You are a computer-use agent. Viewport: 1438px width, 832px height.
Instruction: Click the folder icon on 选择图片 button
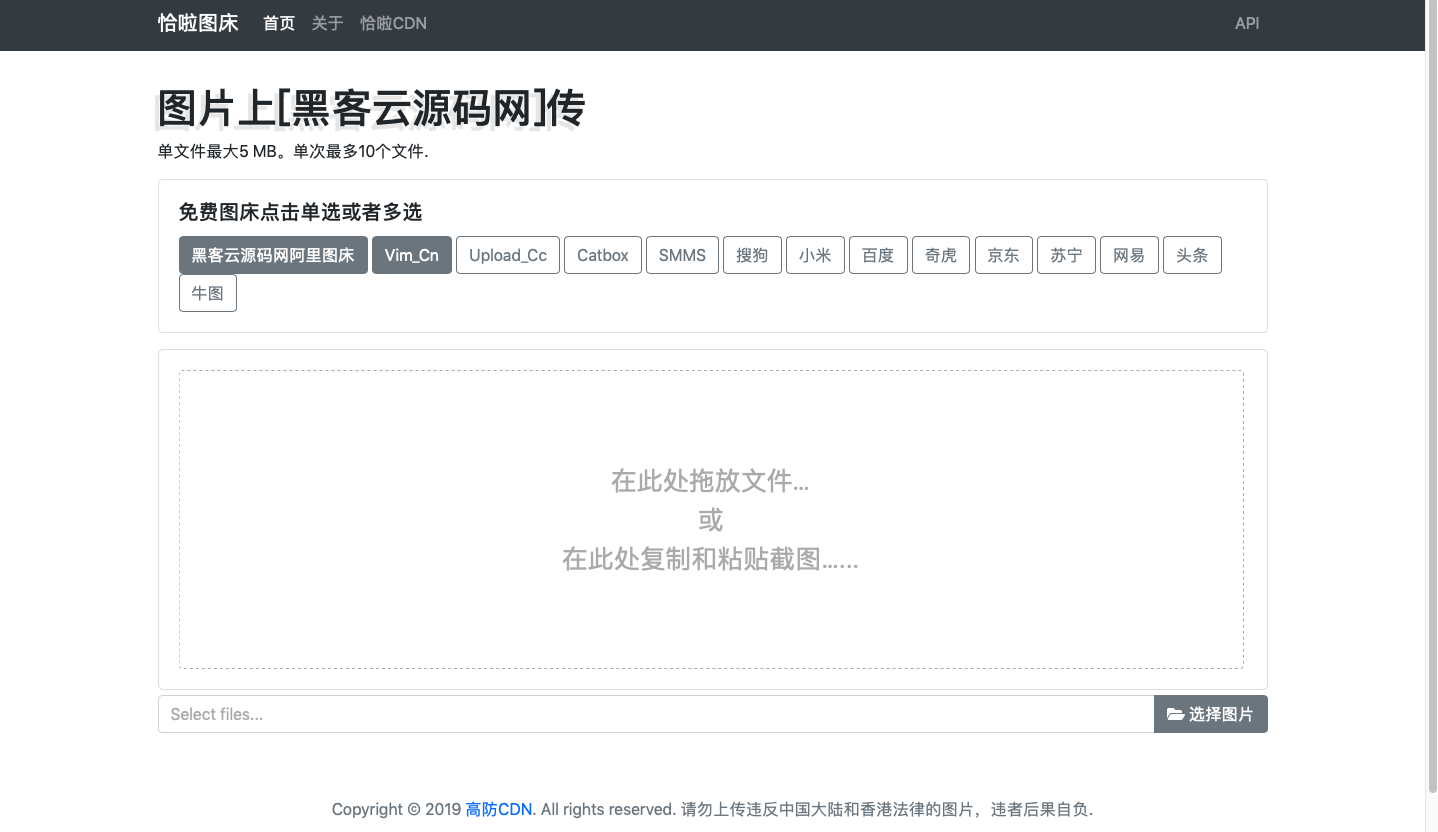1177,713
